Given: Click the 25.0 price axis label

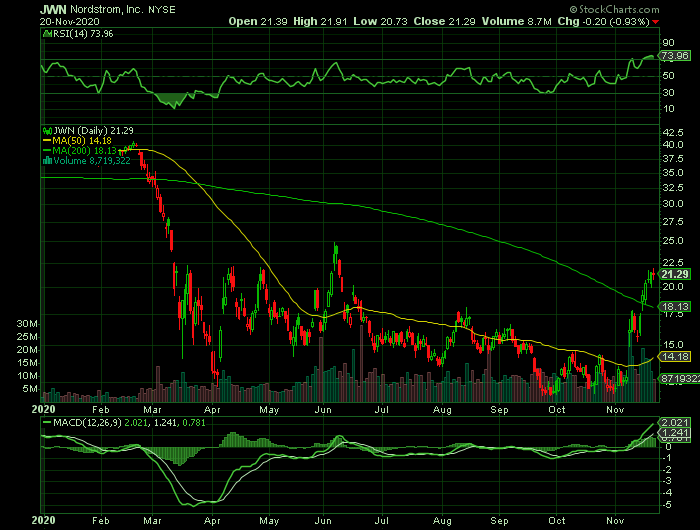Looking at the screenshot, I should [673, 241].
